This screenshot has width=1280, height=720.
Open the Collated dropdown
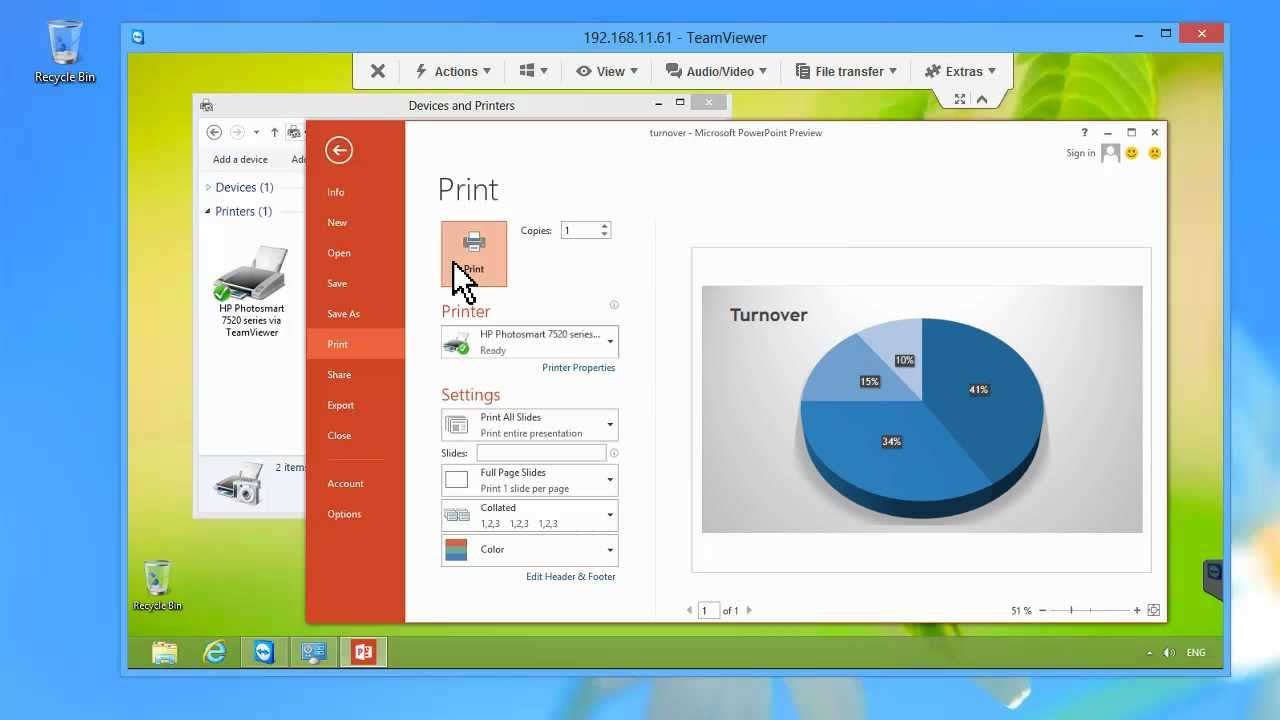coord(529,515)
